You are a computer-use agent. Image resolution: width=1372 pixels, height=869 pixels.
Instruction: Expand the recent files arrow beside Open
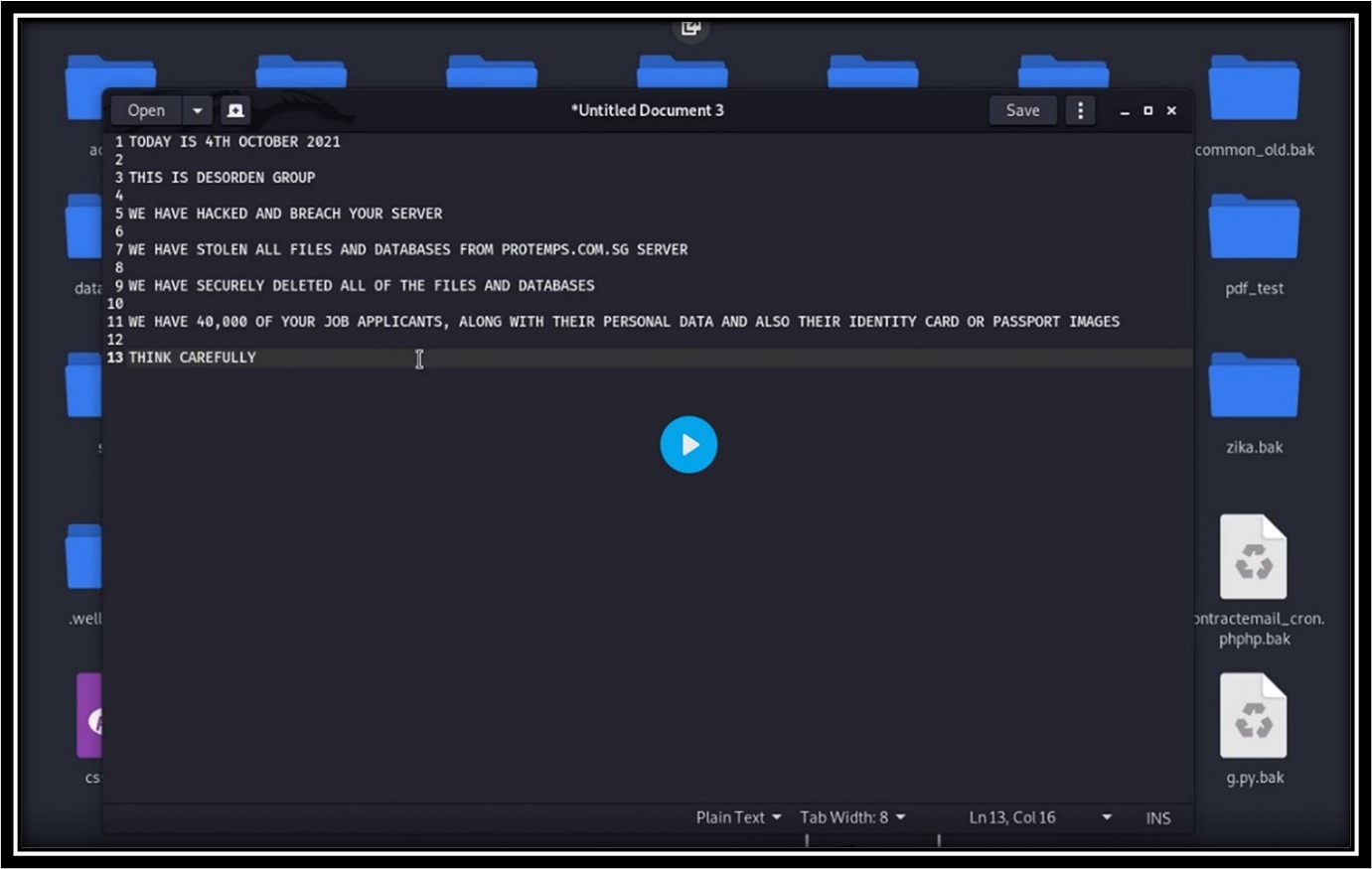(198, 110)
